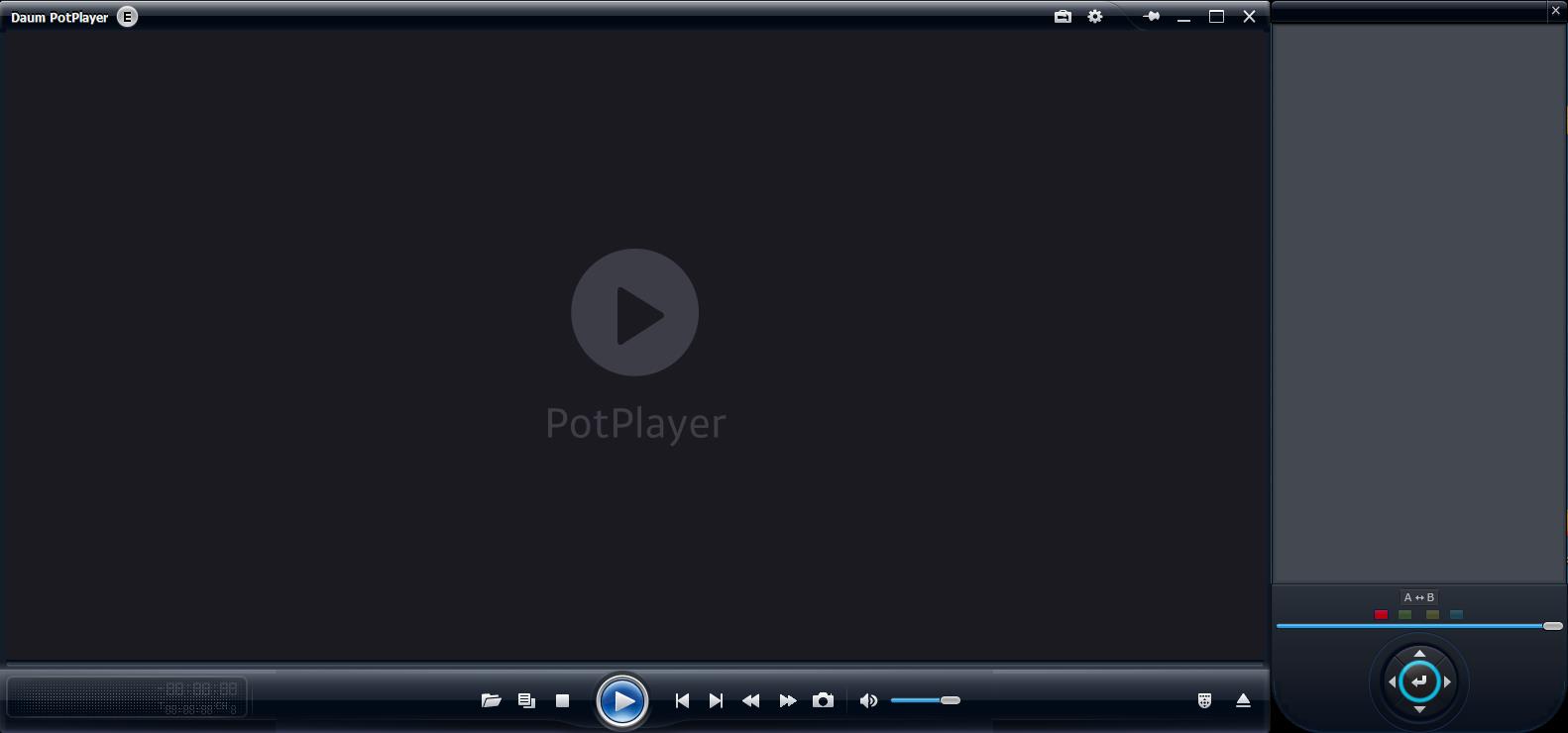Rewind using the double-left arrows

751,700
